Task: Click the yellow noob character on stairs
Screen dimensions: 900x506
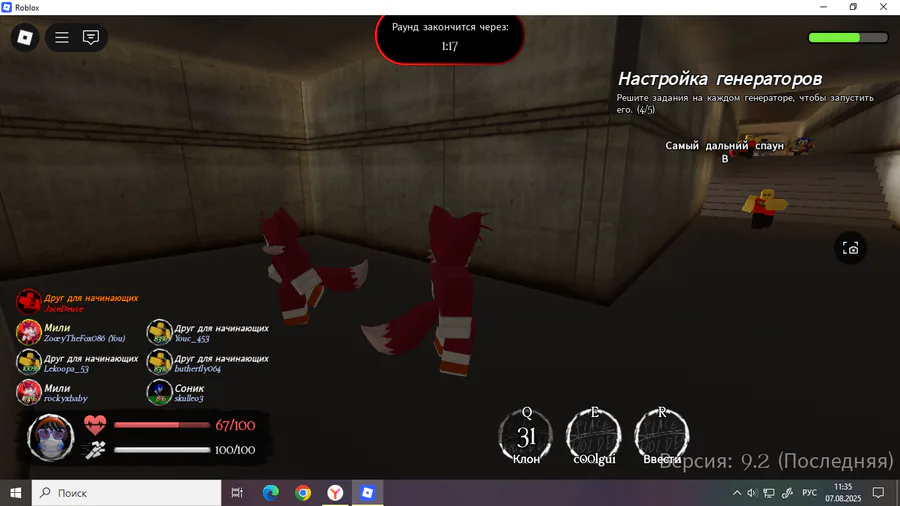Action: [x=764, y=208]
